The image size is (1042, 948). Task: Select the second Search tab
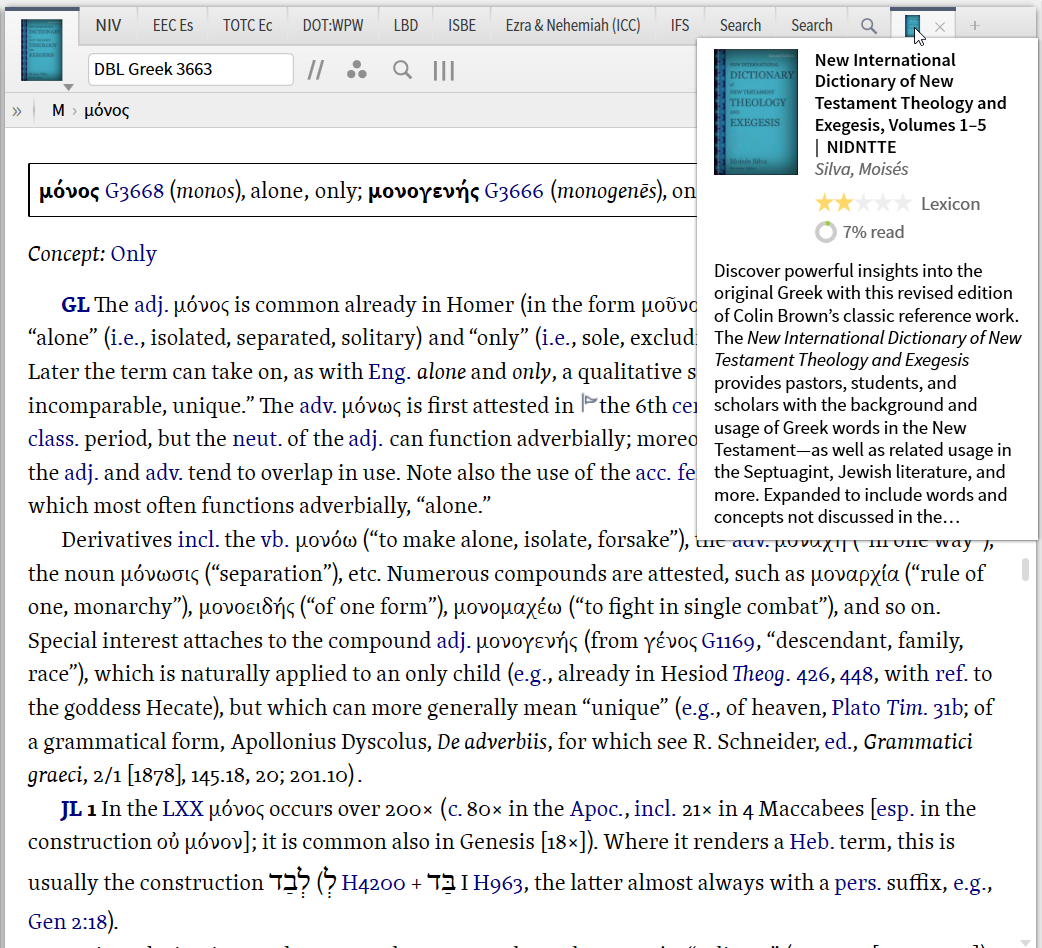(x=811, y=25)
